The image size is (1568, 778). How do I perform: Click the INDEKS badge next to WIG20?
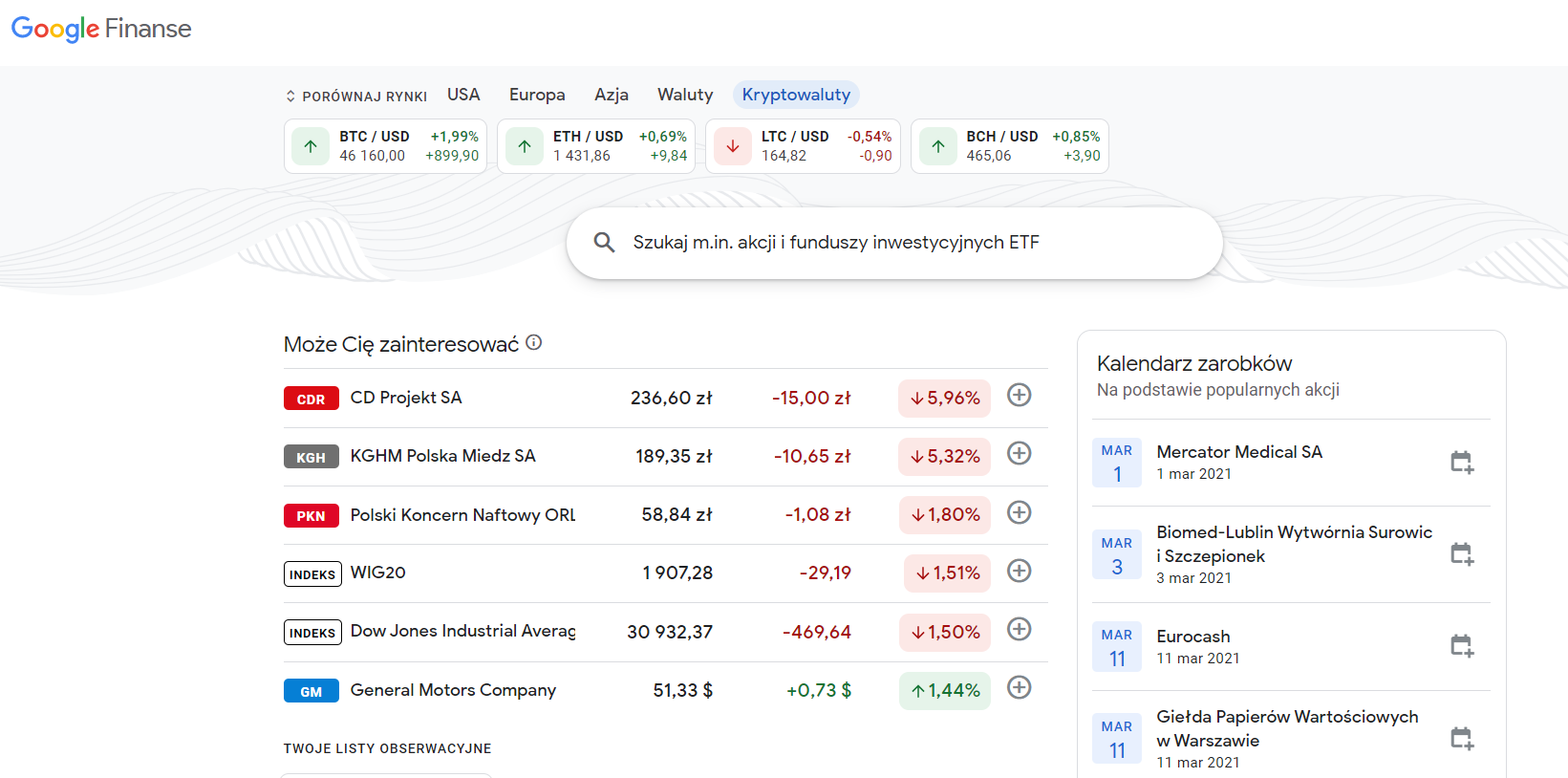tap(312, 573)
